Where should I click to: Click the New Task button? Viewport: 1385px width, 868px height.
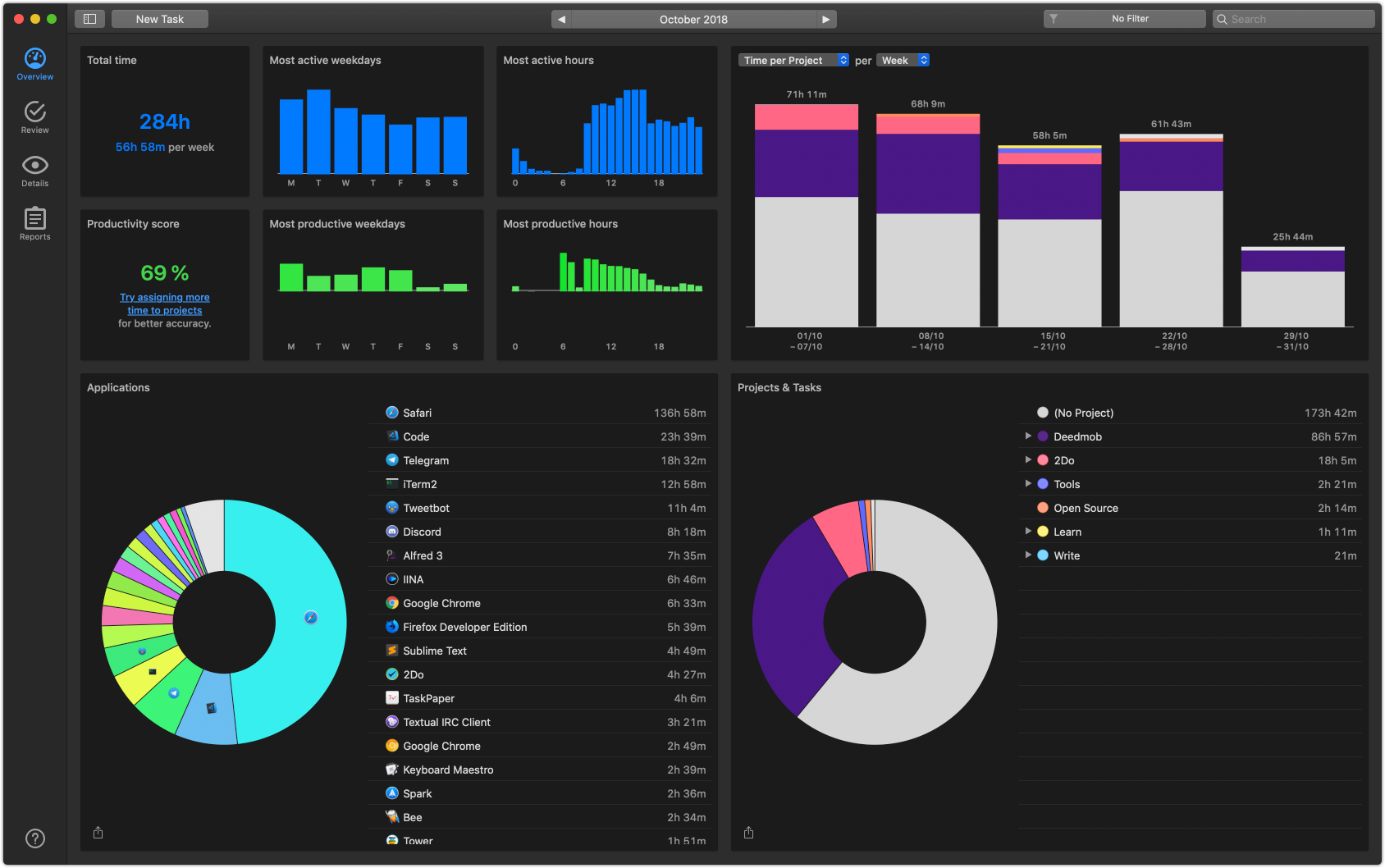pos(160,19)
